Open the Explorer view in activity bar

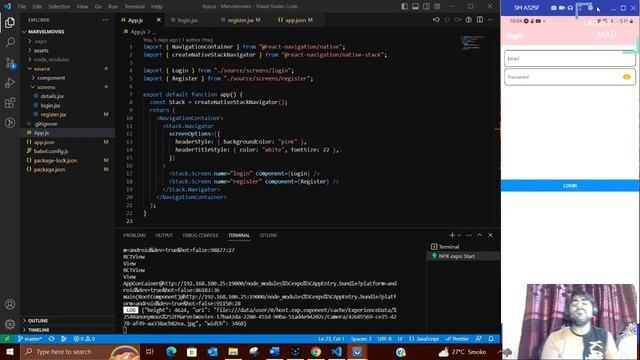(x=10, y=22)
